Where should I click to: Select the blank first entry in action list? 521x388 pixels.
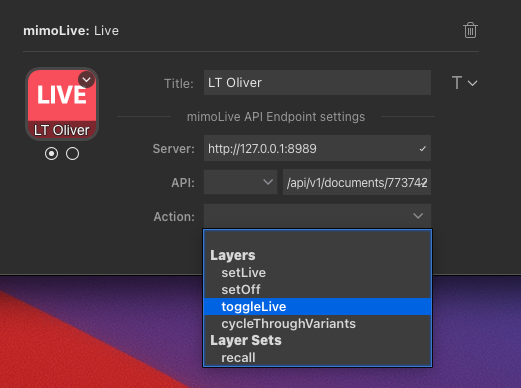pos(317,239)
